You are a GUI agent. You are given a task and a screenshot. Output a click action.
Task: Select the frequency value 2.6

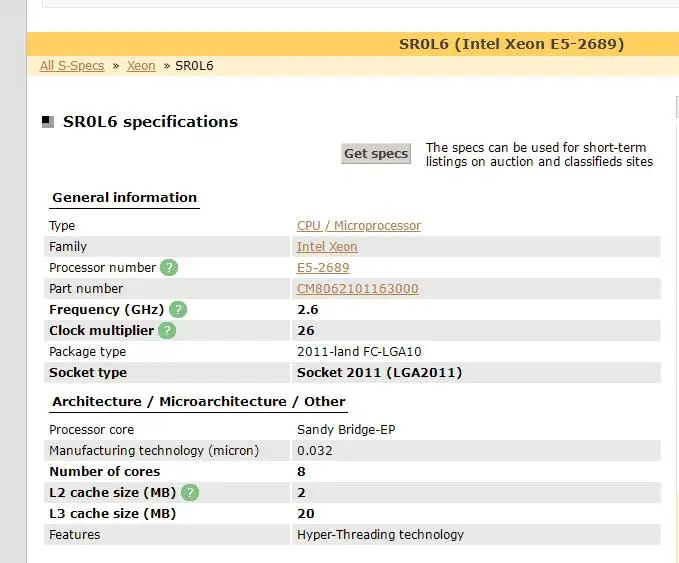tap(307, 310)
